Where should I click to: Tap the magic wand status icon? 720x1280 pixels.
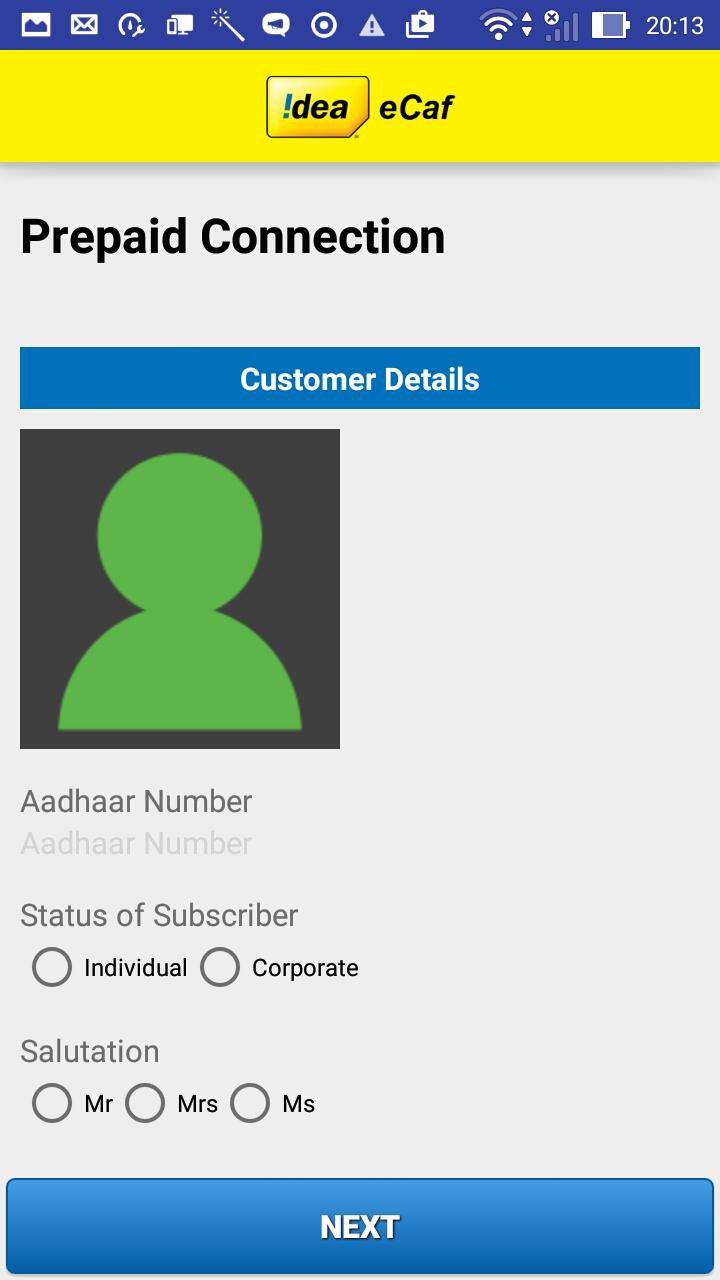[x=228, y=25]
